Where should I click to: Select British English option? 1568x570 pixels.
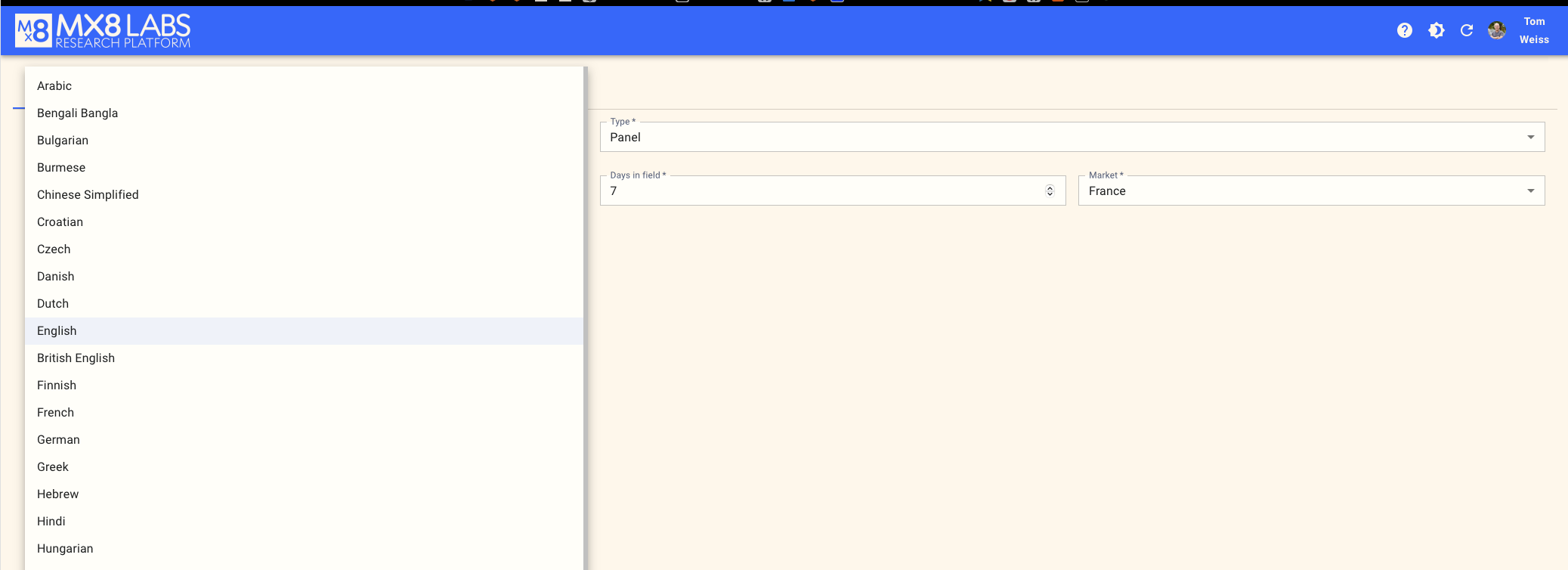[x=76, y=358]
